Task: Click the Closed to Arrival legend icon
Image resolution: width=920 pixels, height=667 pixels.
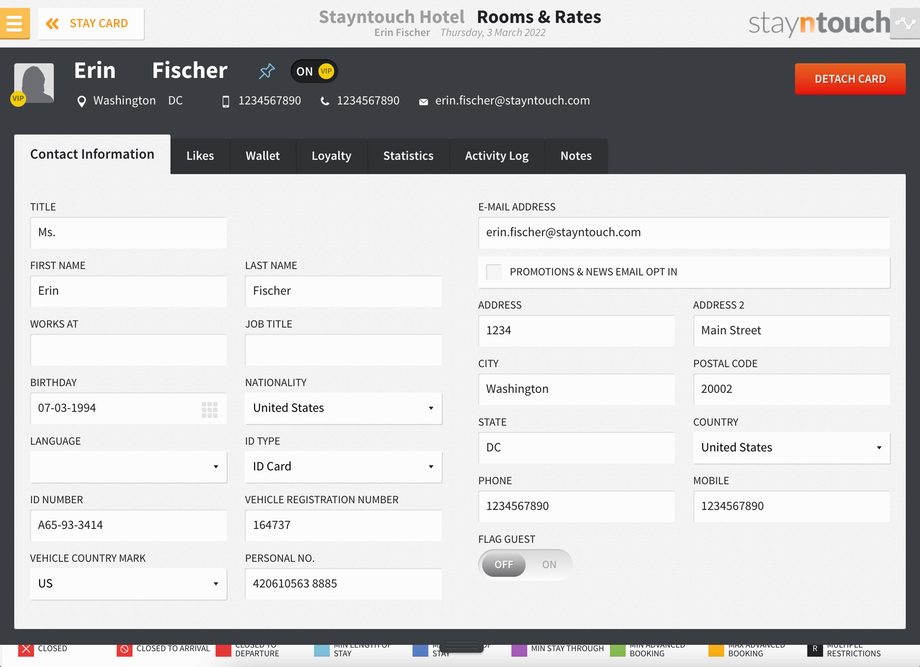Action: tap(124, 649)
